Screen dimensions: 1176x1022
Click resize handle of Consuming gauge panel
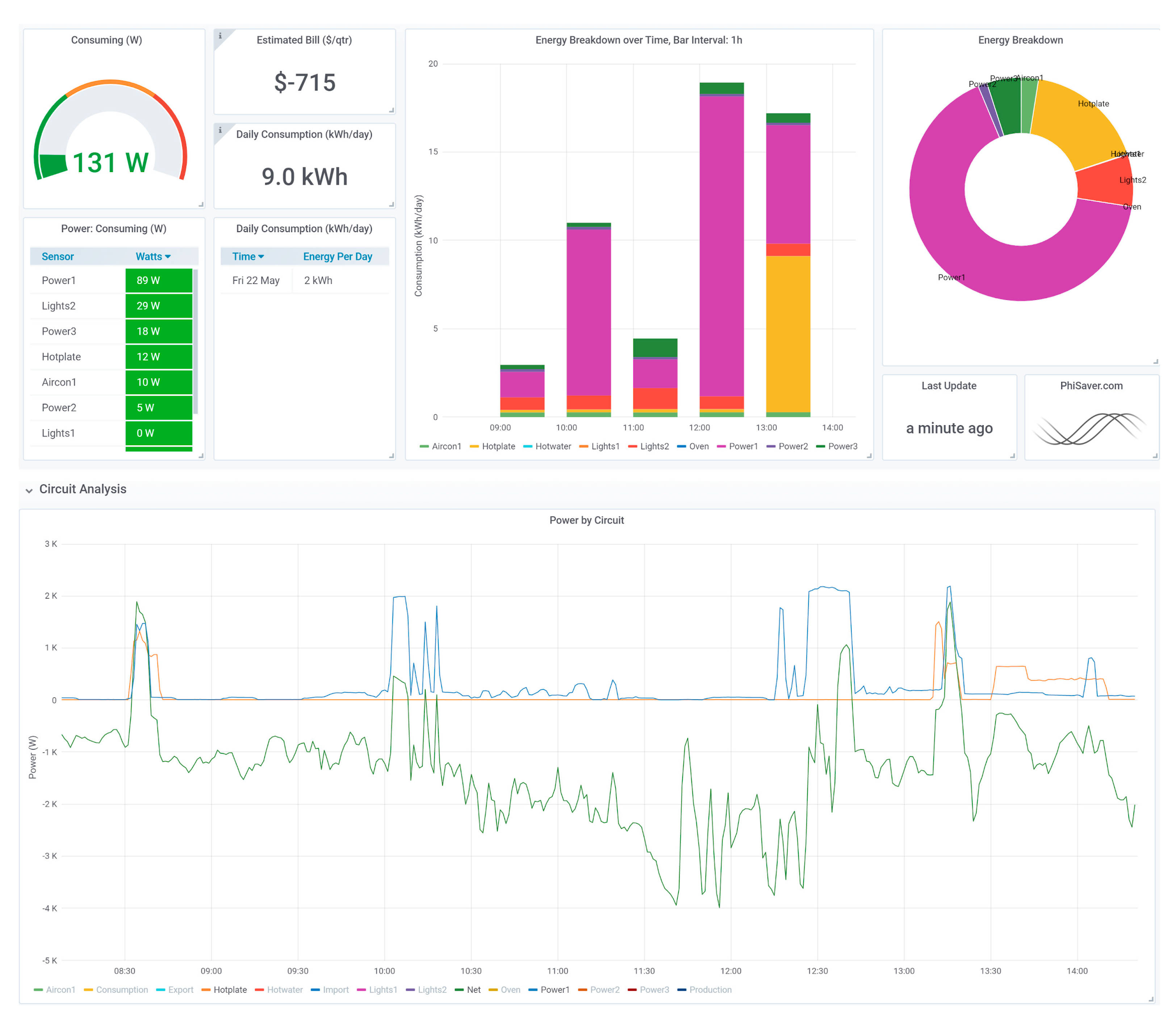pos(201,204)
